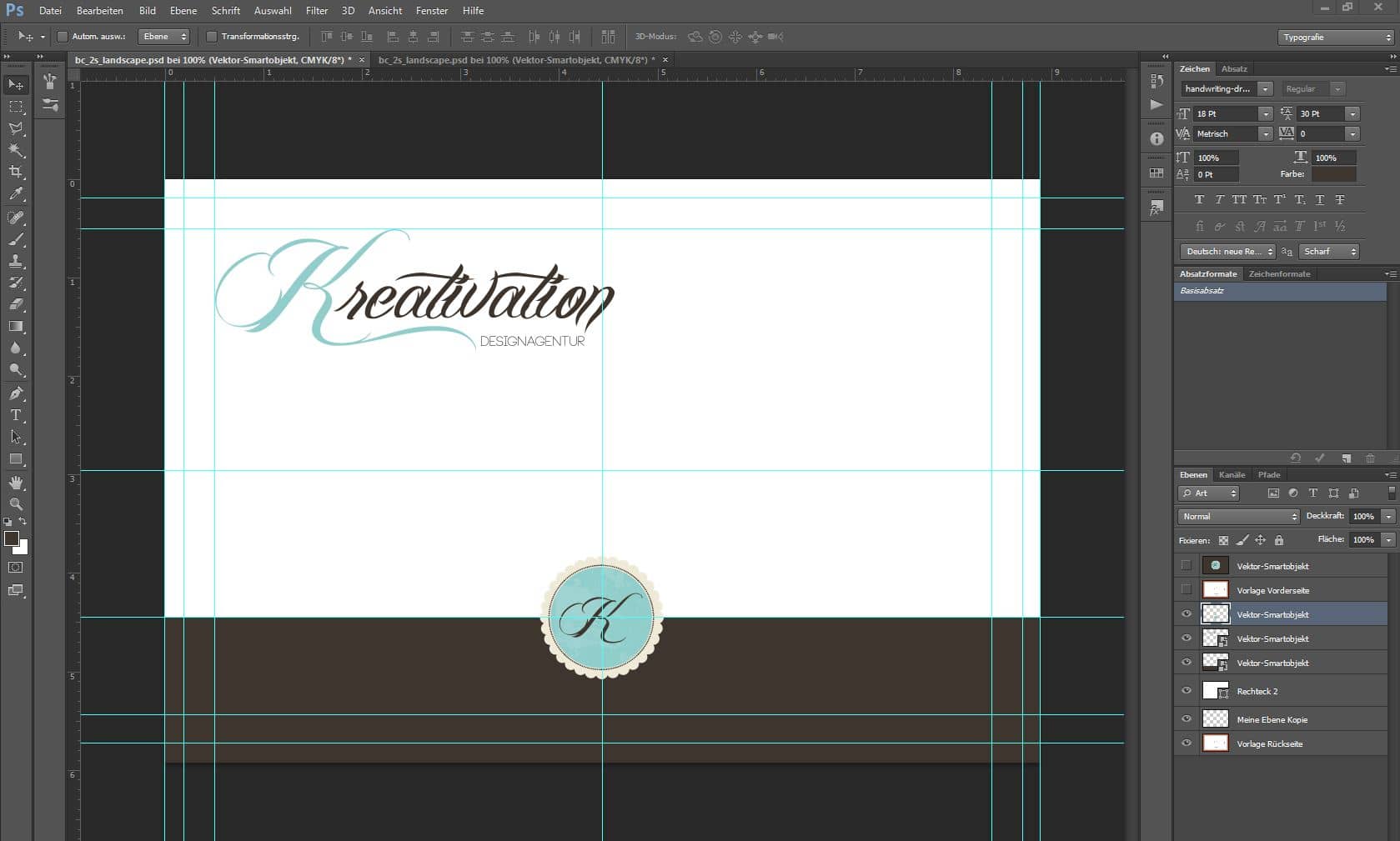Open the Filter menu
The width and height of the screenshot is (1400, 841).
coord(316,11)
